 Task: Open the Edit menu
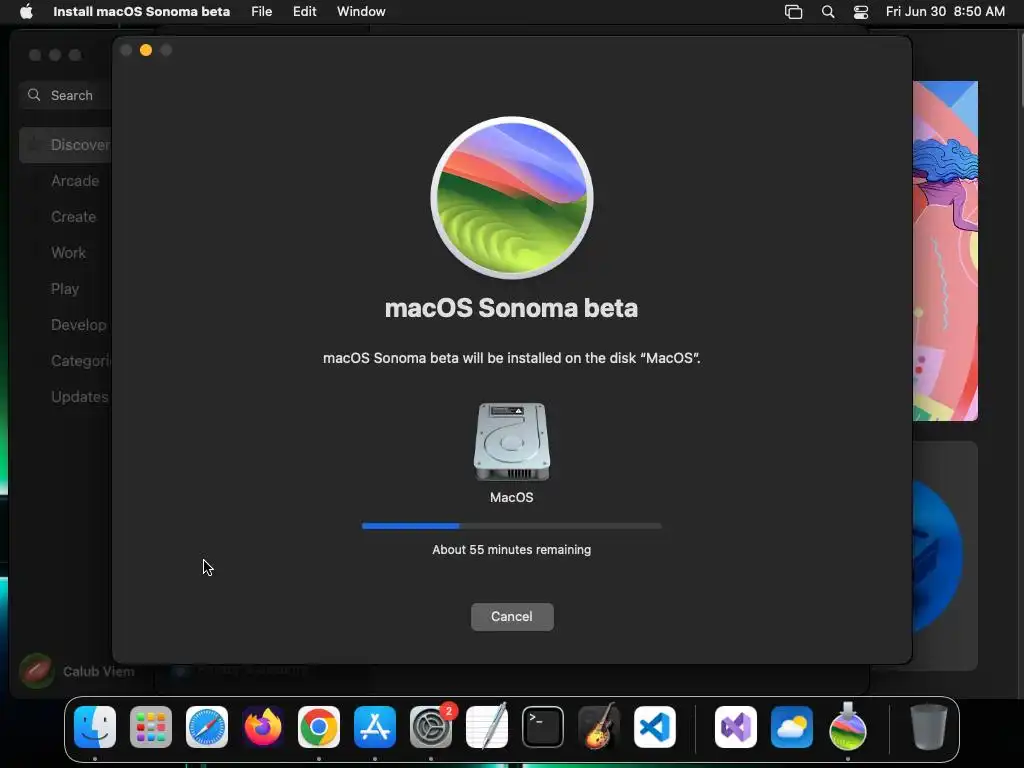pyautogui.click(x=304, y=11)
